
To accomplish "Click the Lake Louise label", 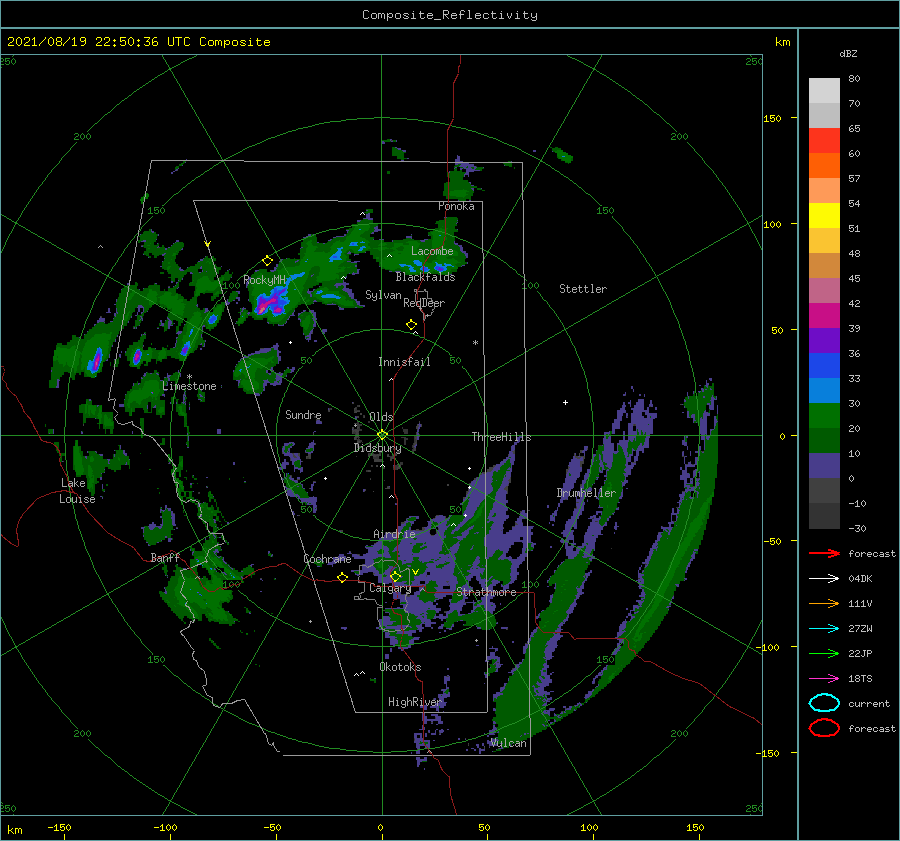I will [77, 491].
